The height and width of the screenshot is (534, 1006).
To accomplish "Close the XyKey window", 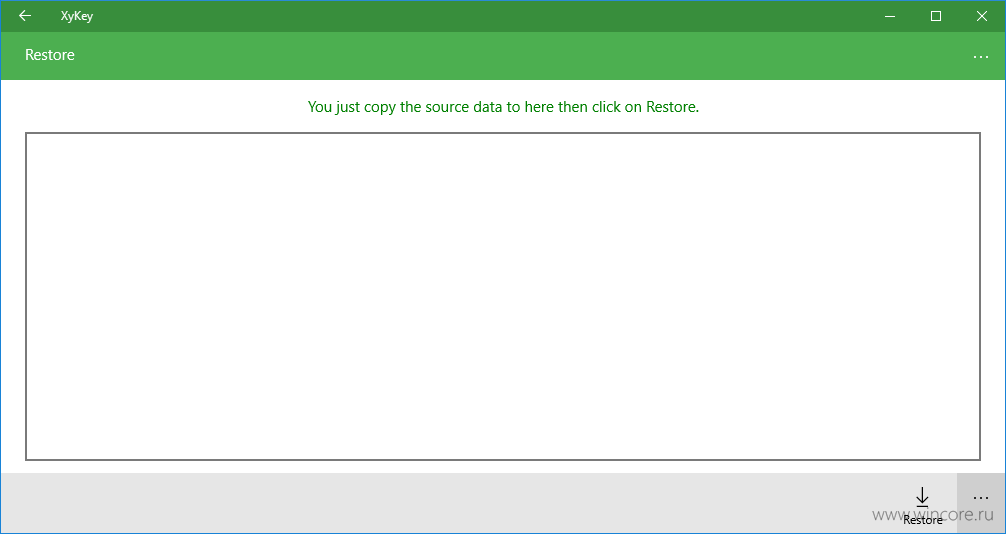I will pyautogui.click(x=982, y=16).
